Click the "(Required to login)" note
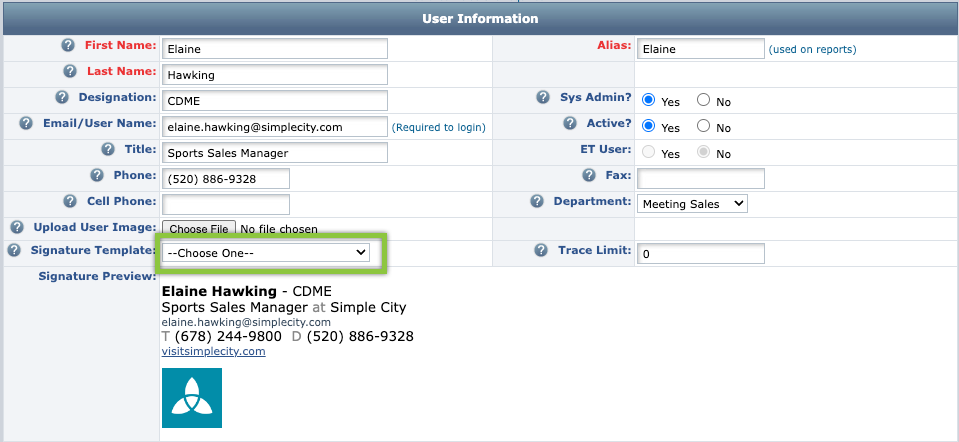Image resolution: width=959 pixels, height=442 pixels. [x=439, y=128]
